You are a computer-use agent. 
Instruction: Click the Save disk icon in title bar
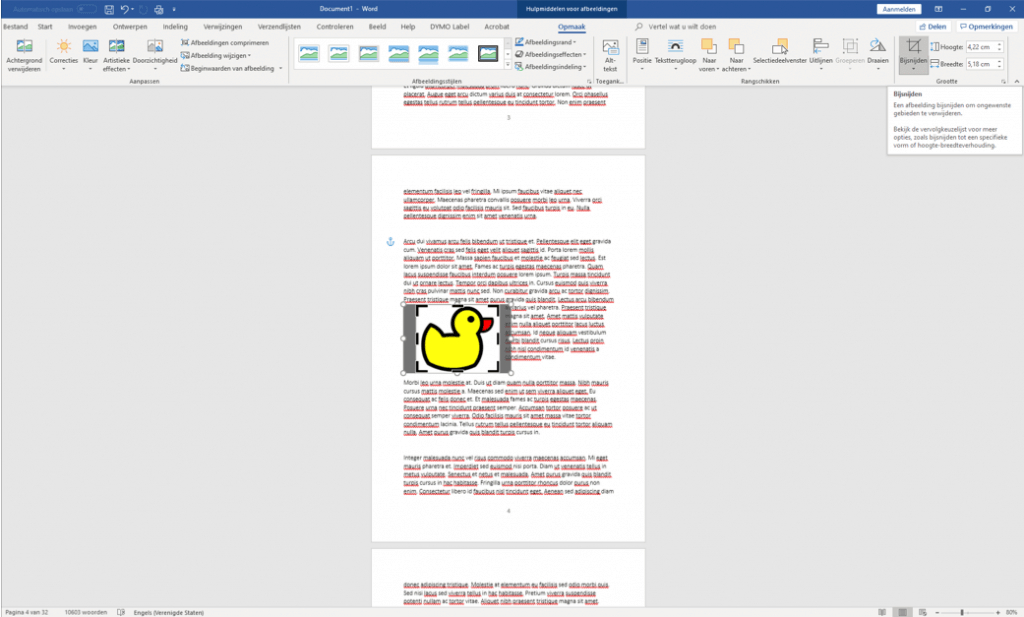(x=109, y=9)
